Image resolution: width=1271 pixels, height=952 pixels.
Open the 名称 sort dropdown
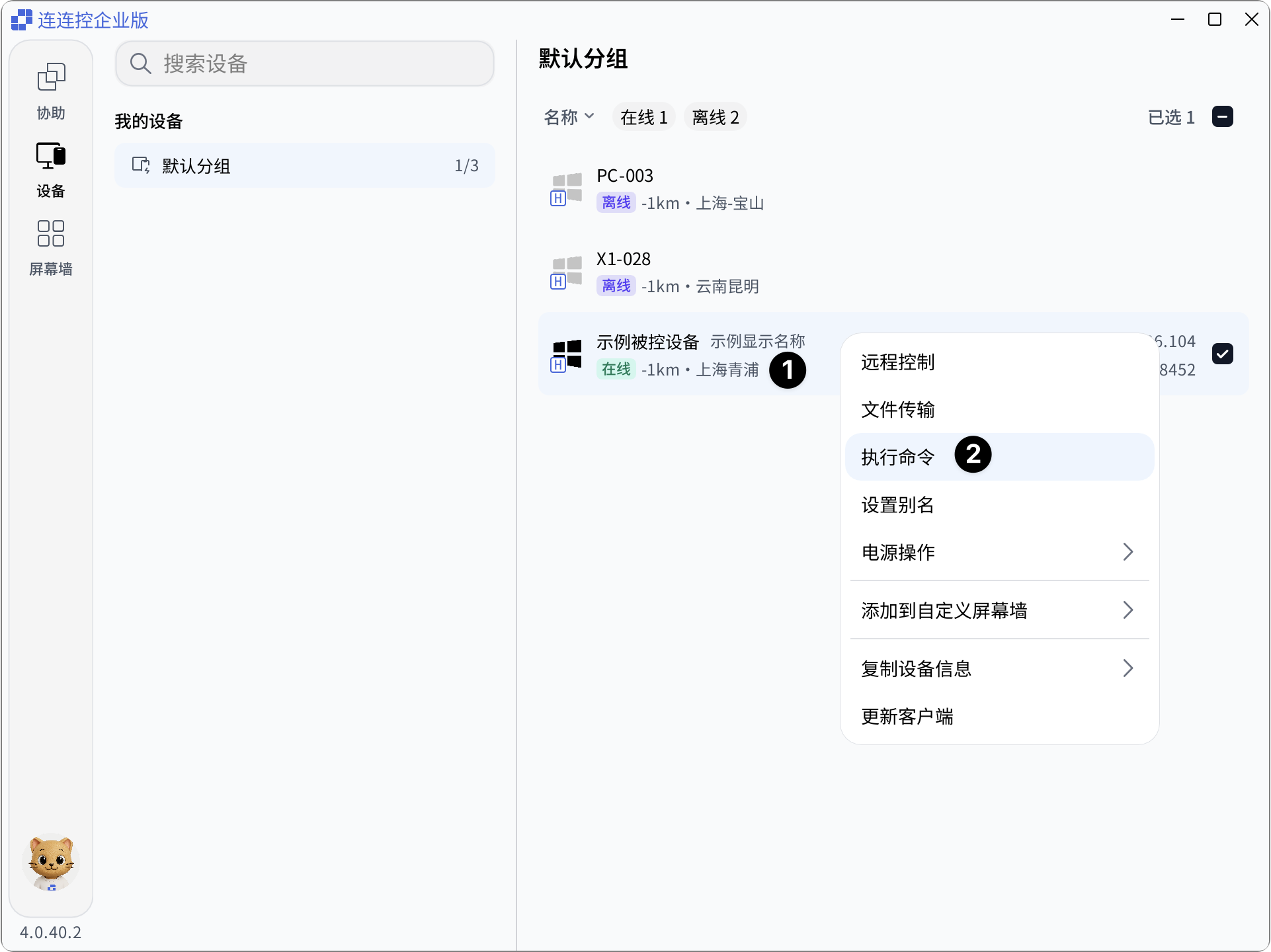pyautogui.click(x=569, y=117)
